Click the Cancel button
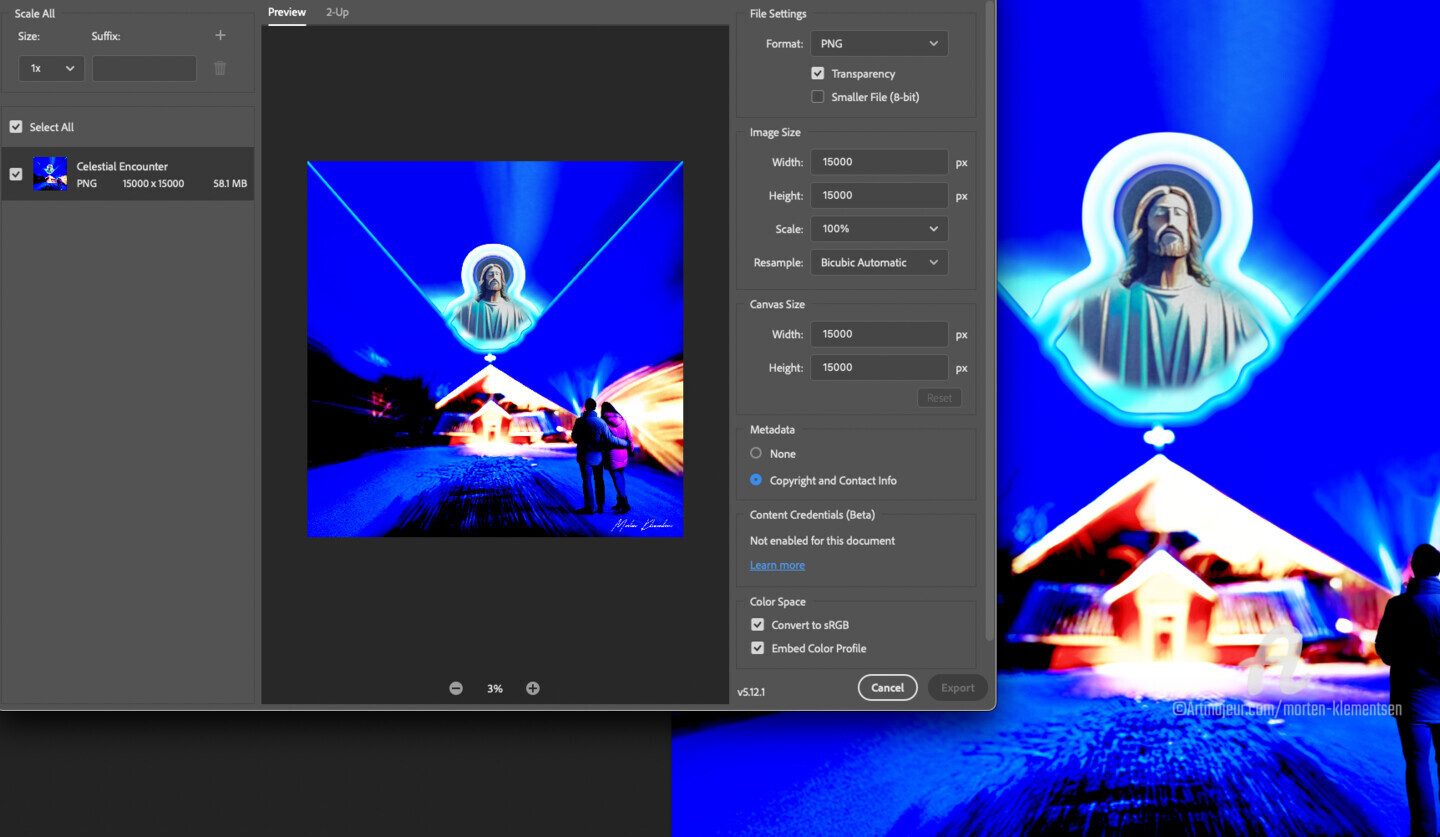The height and width of the screenshot is (837, 1440). pyautogui.click(x=887, y=688)
